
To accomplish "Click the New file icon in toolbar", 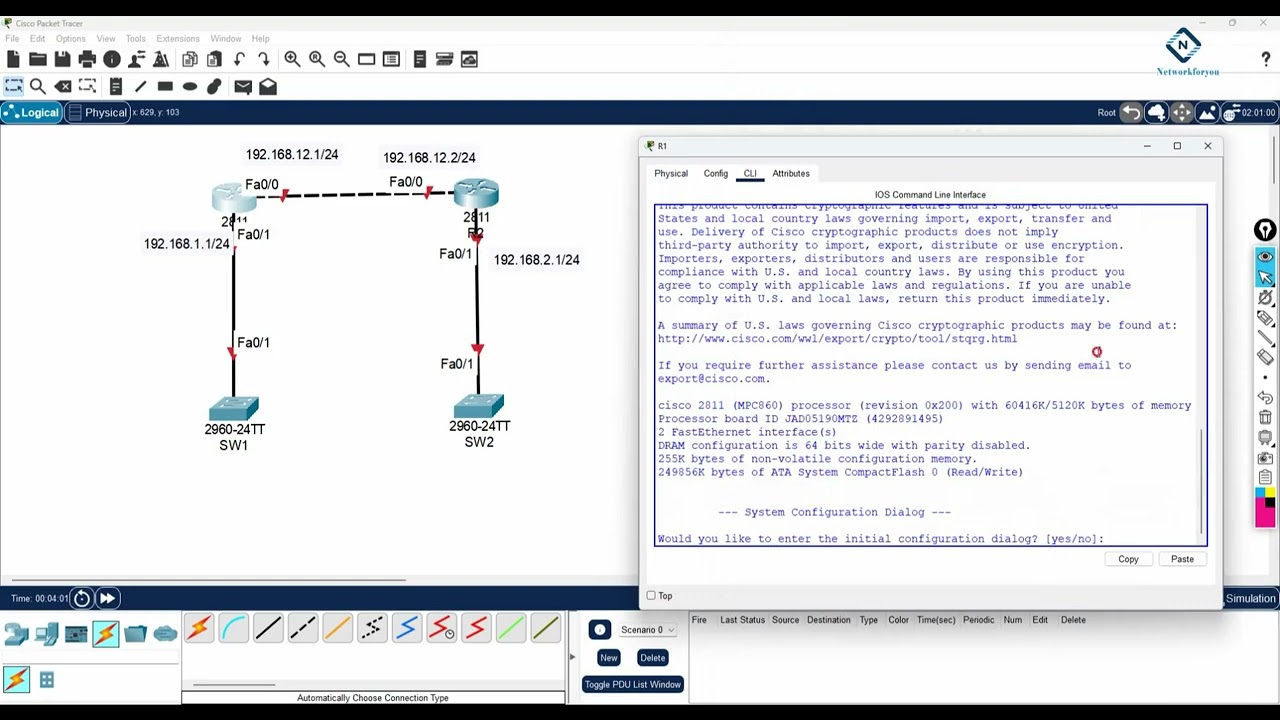I will click(x=13, y=60).
